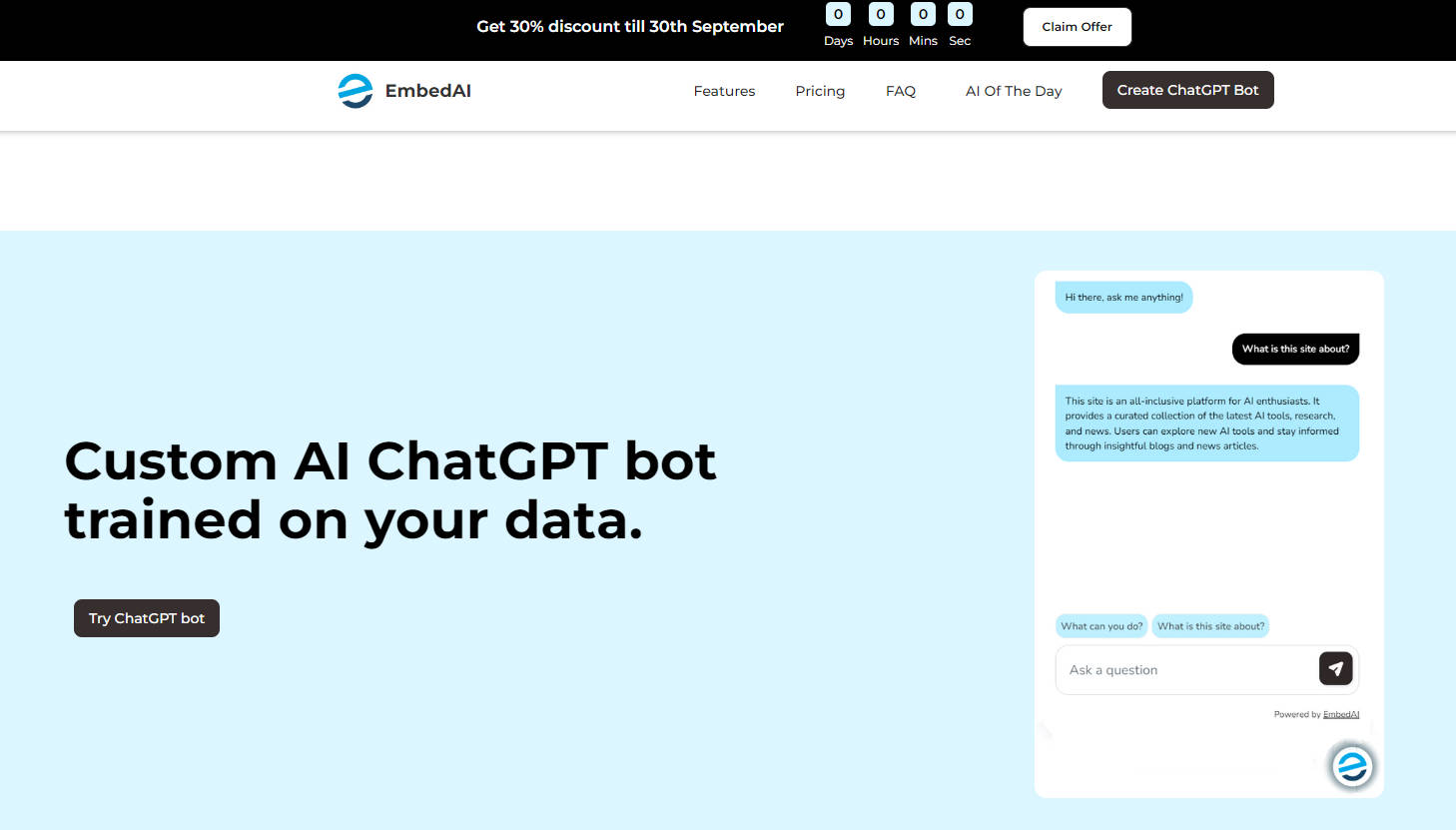Click the 'Hi there, ask me anything!' message

(1123, 298)
